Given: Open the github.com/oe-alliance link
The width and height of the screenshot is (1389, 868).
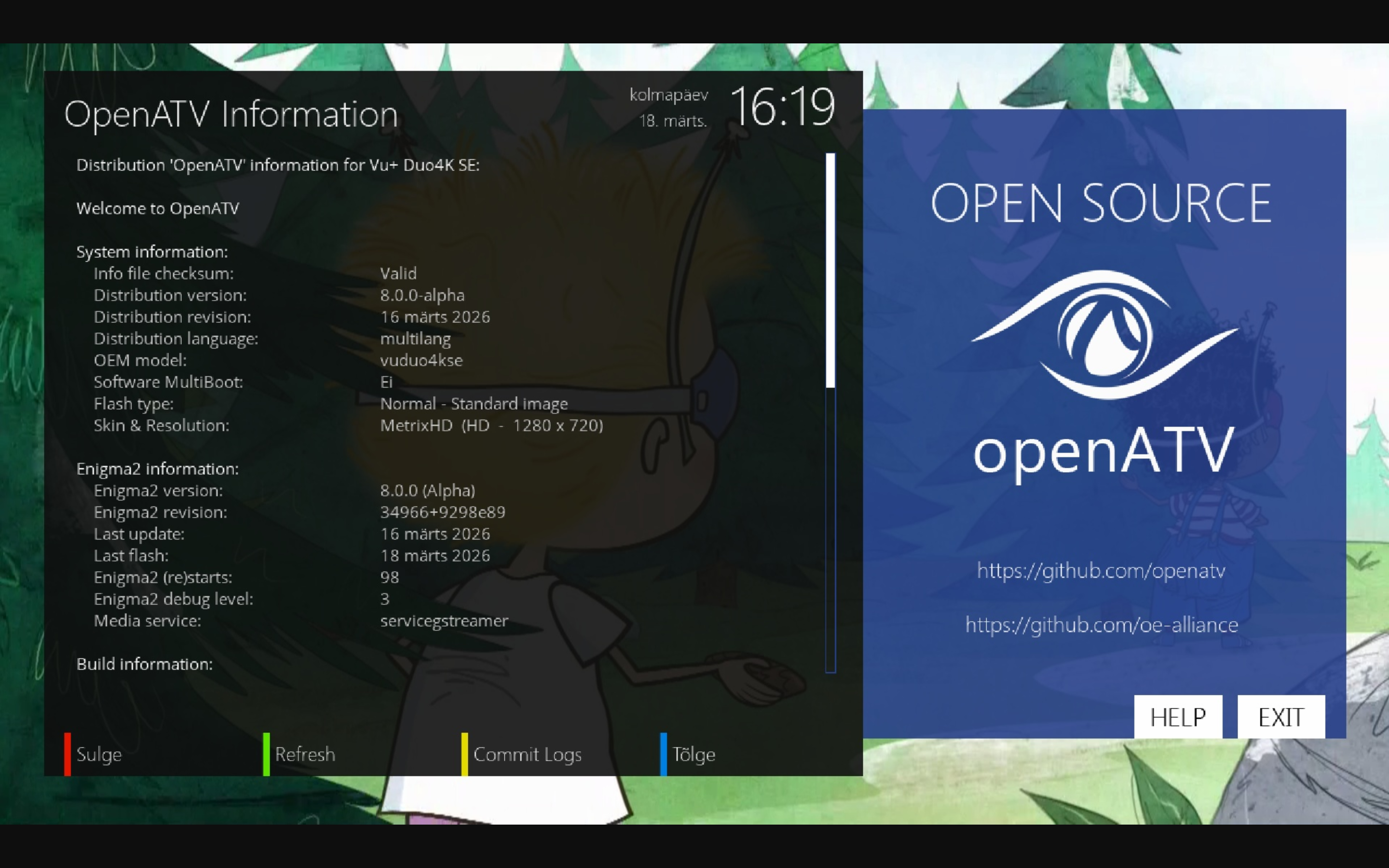Looking at the screenshot, I should pos(1101,624).
